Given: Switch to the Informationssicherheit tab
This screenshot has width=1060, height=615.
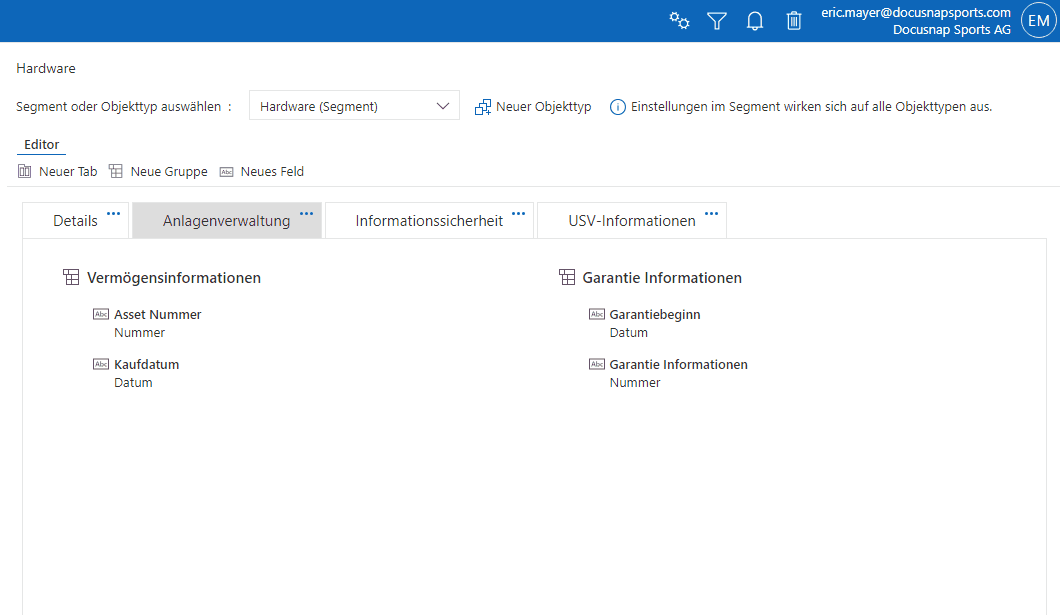Looking at the screenshot, I should coord(429,220).
